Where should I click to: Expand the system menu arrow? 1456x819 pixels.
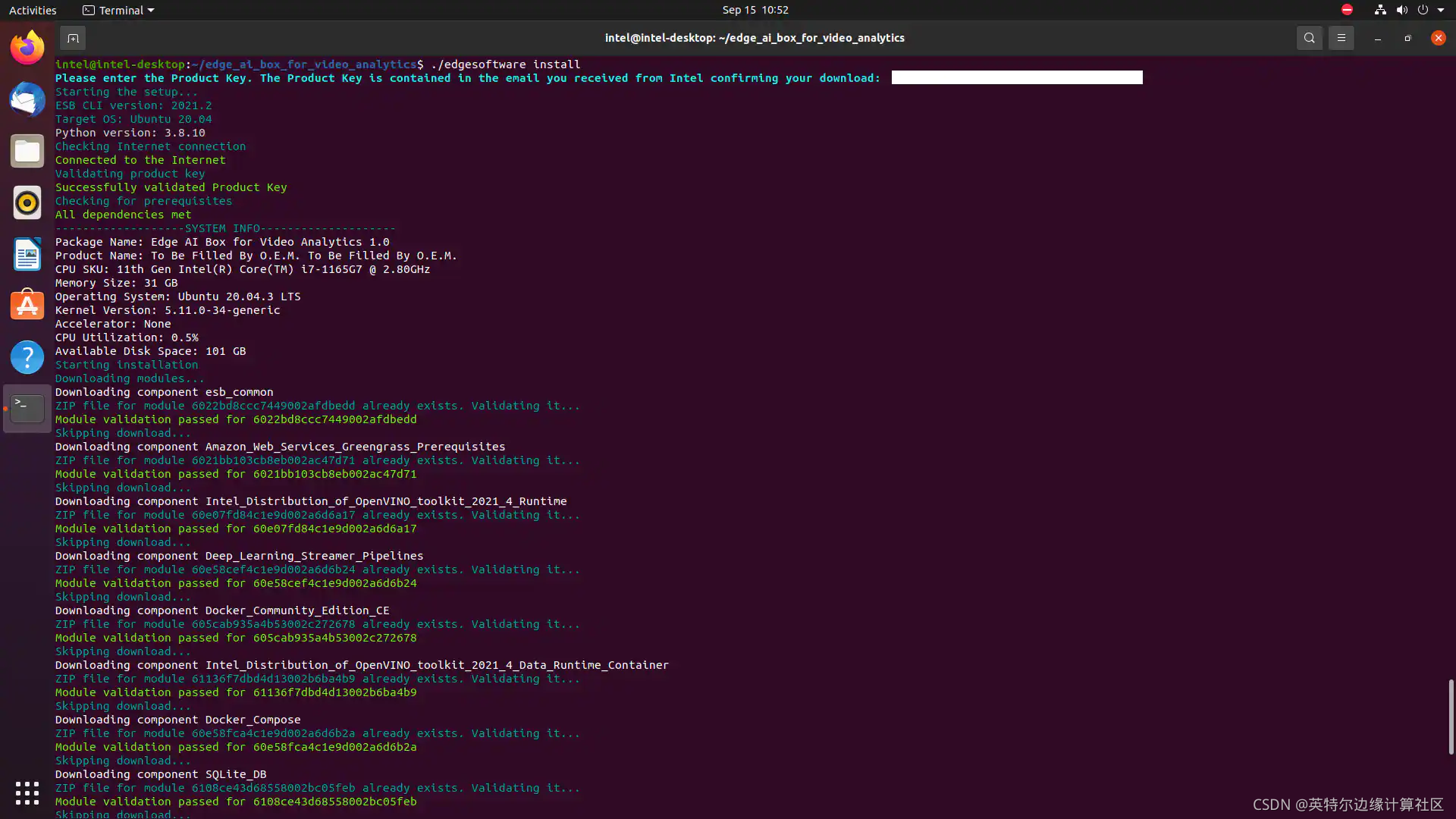click(1441, 10)
